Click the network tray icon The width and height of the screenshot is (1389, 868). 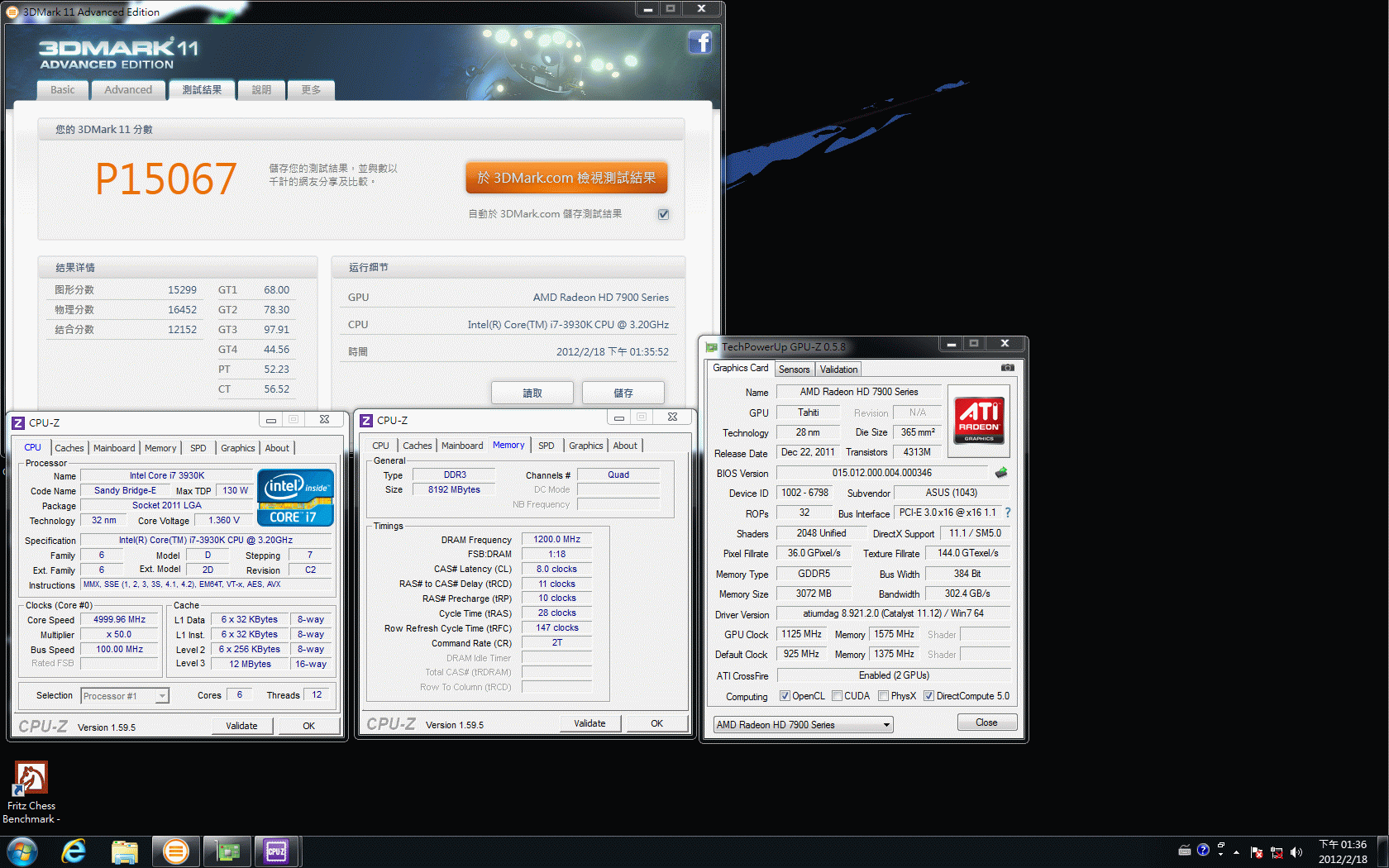tap(1276, 851)
